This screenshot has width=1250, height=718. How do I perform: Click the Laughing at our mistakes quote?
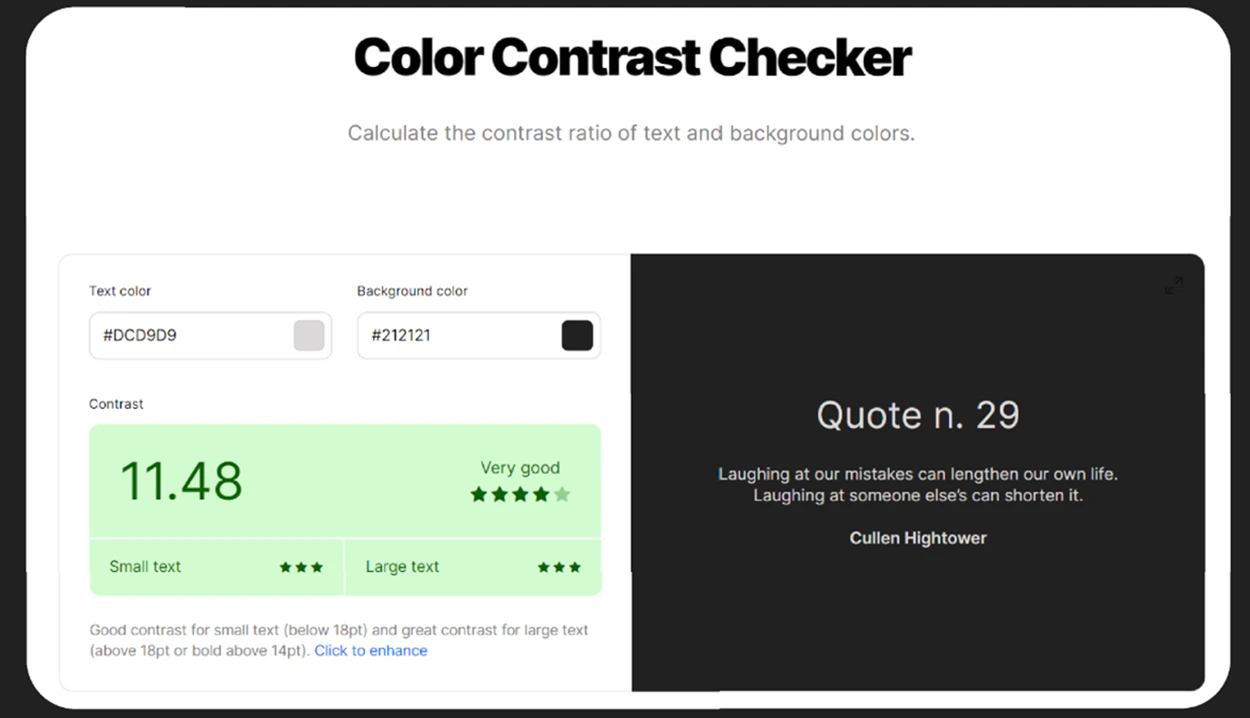pos(918,484)
